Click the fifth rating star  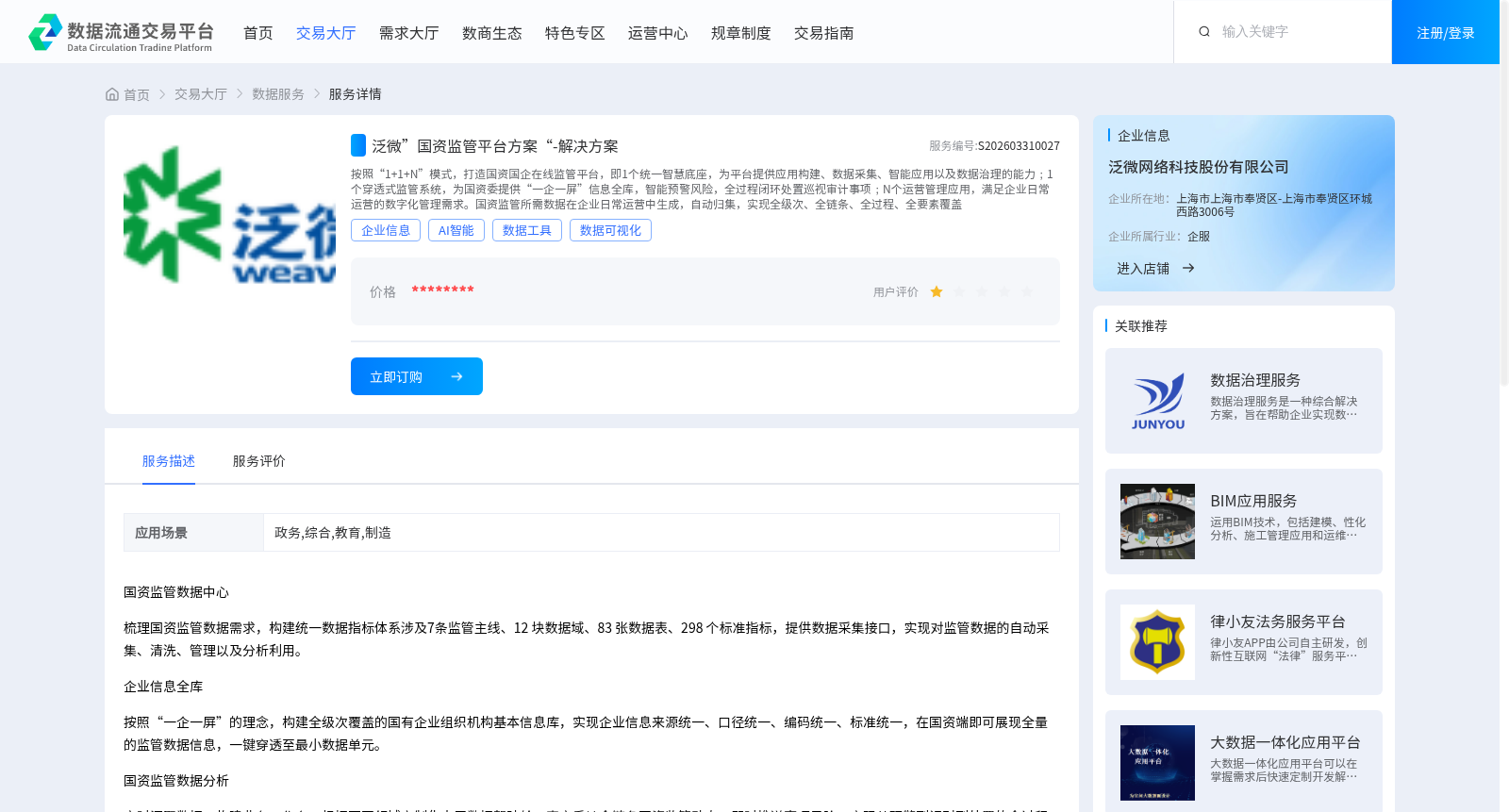pyautogui.click(x=1027, y=292)
